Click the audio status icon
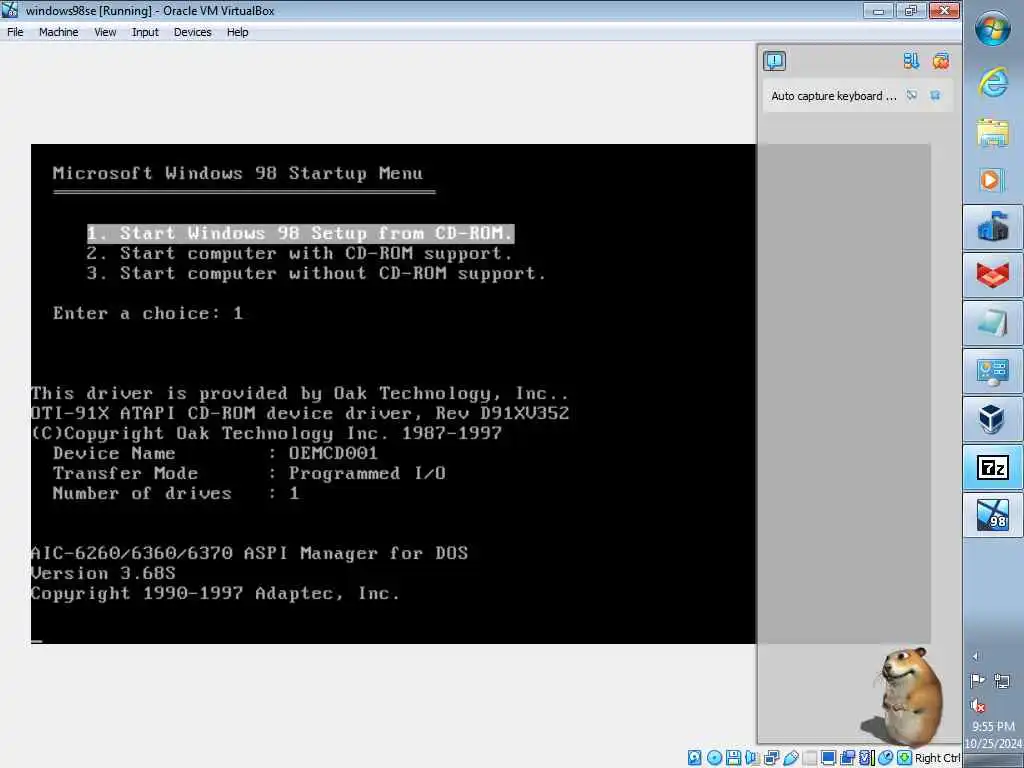This screenshot has height=768, width=1024. tap(752, 758)
